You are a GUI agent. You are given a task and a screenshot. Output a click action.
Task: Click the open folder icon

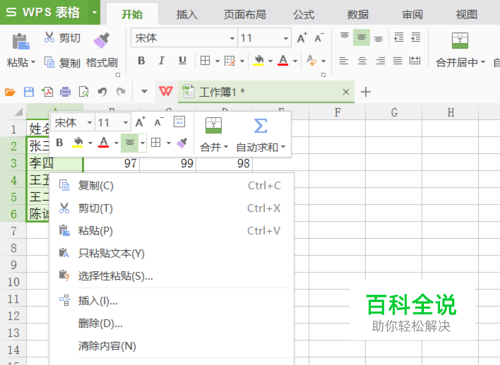coord(10,92)
